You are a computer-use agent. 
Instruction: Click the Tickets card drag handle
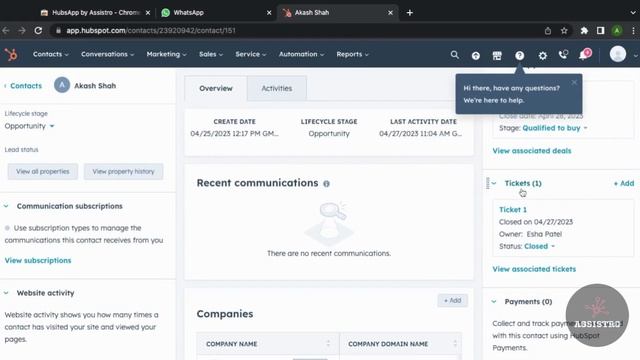[487, 183]
